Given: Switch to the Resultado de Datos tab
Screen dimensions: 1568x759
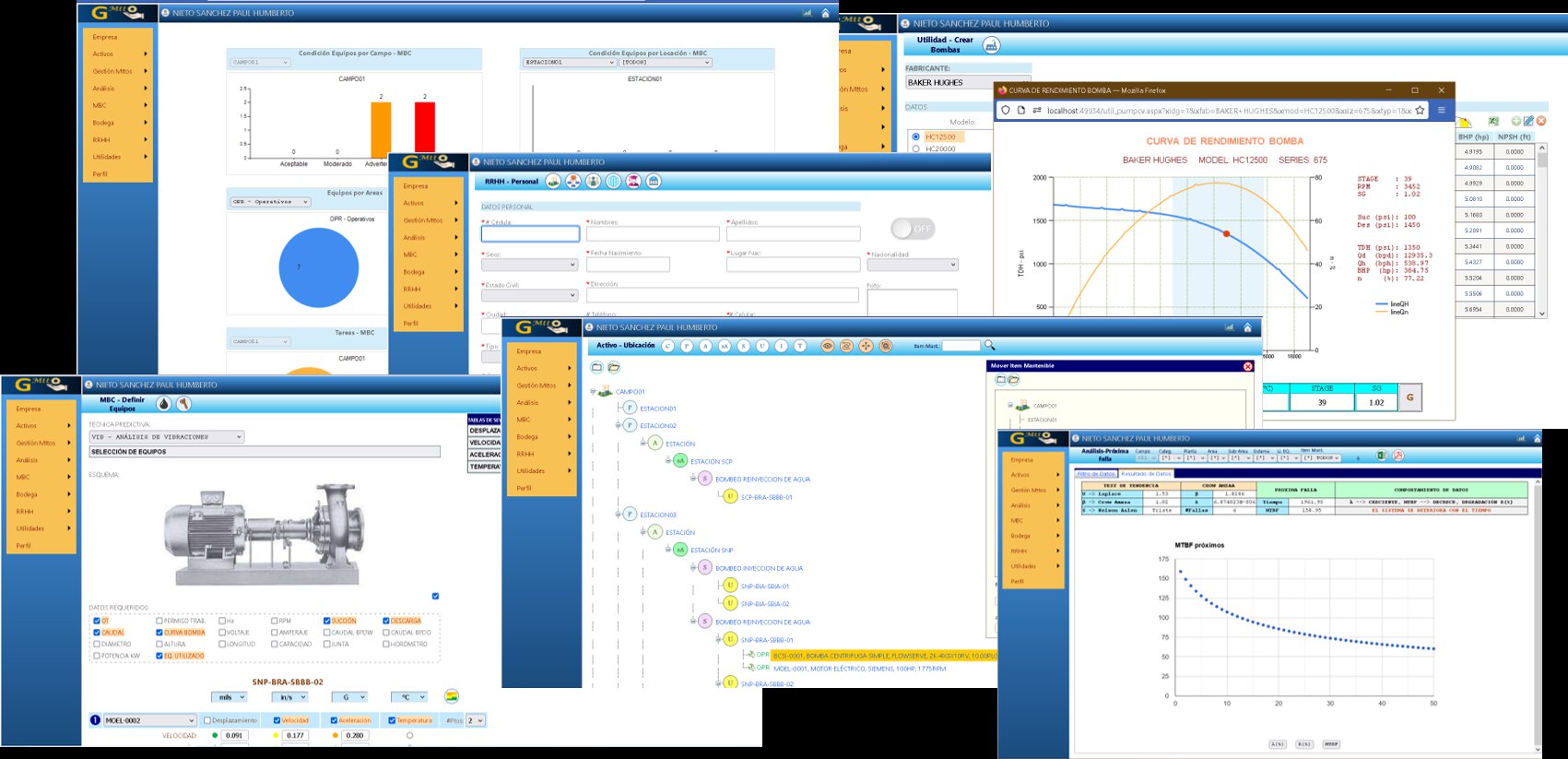Looking at the screenshot, I should click(1146, 474).
